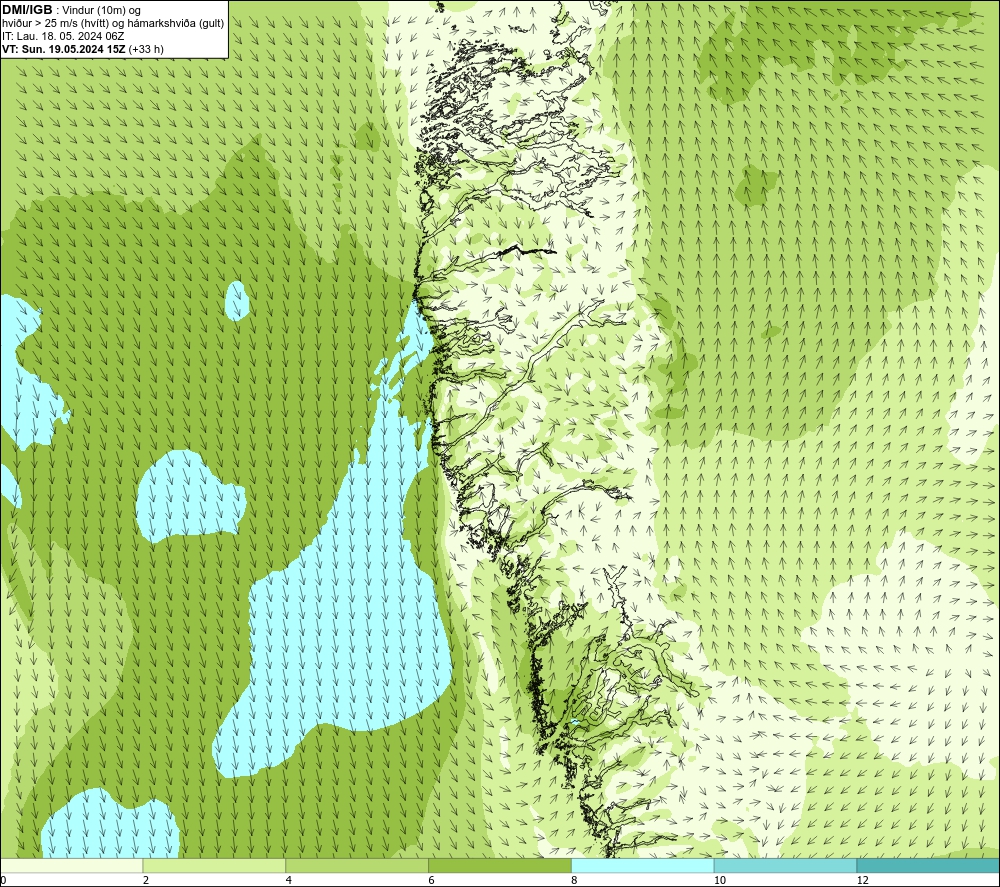Click the '8' label on color scale
1000x887 pixels.
point(575,880)
